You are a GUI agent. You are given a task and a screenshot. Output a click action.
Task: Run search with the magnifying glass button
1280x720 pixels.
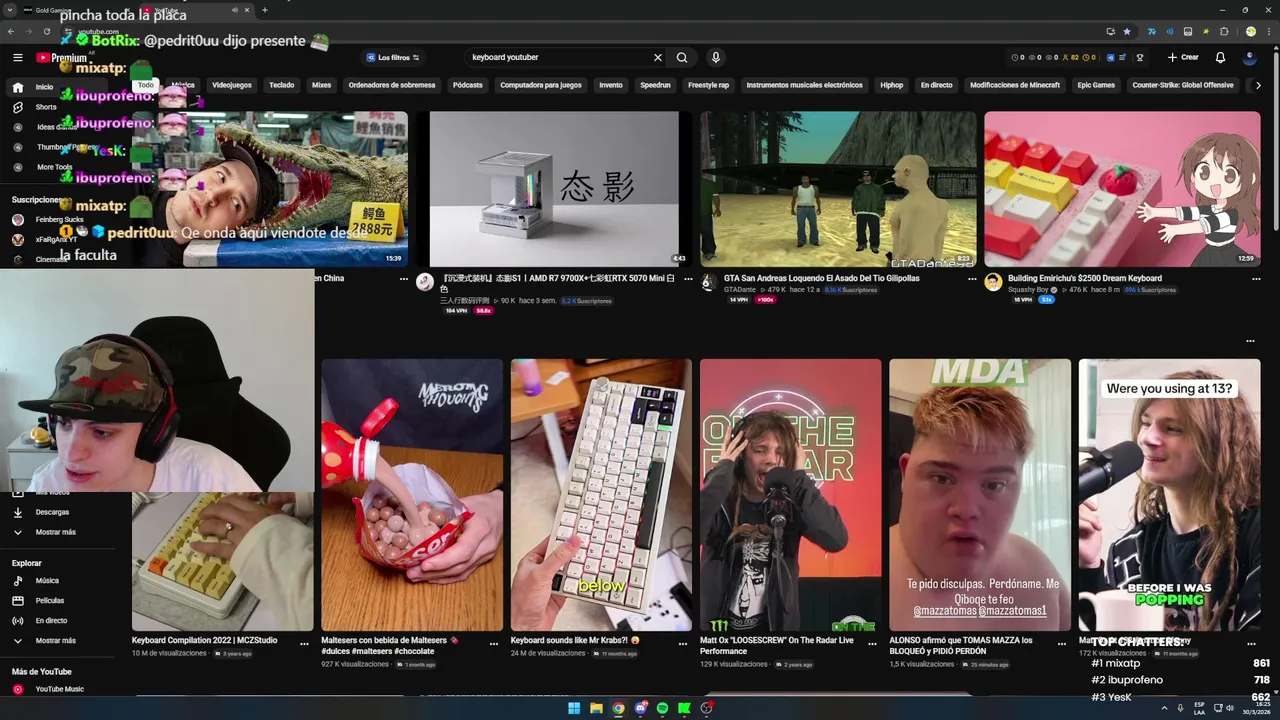(x=682, y=58)
